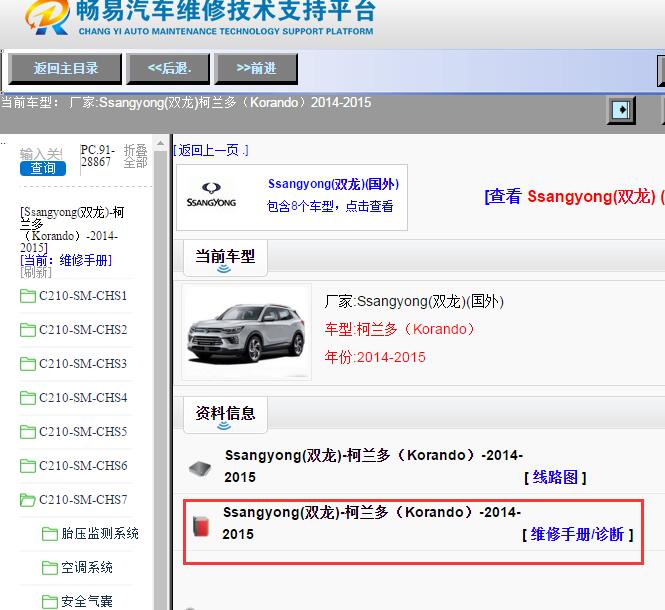Screen dimensions: 665x610
Task: Open 胎压监测系统 subfolder
Action: (x=100, y=533)
